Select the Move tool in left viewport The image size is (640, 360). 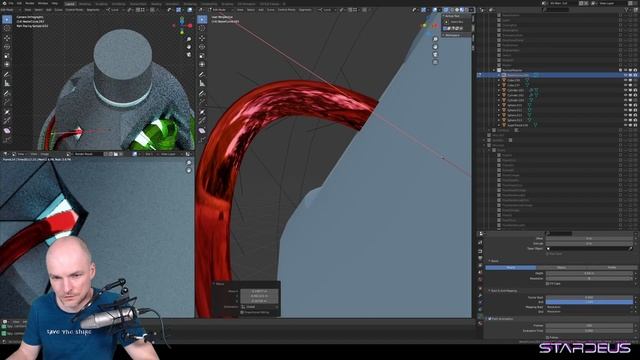point(7,38)
